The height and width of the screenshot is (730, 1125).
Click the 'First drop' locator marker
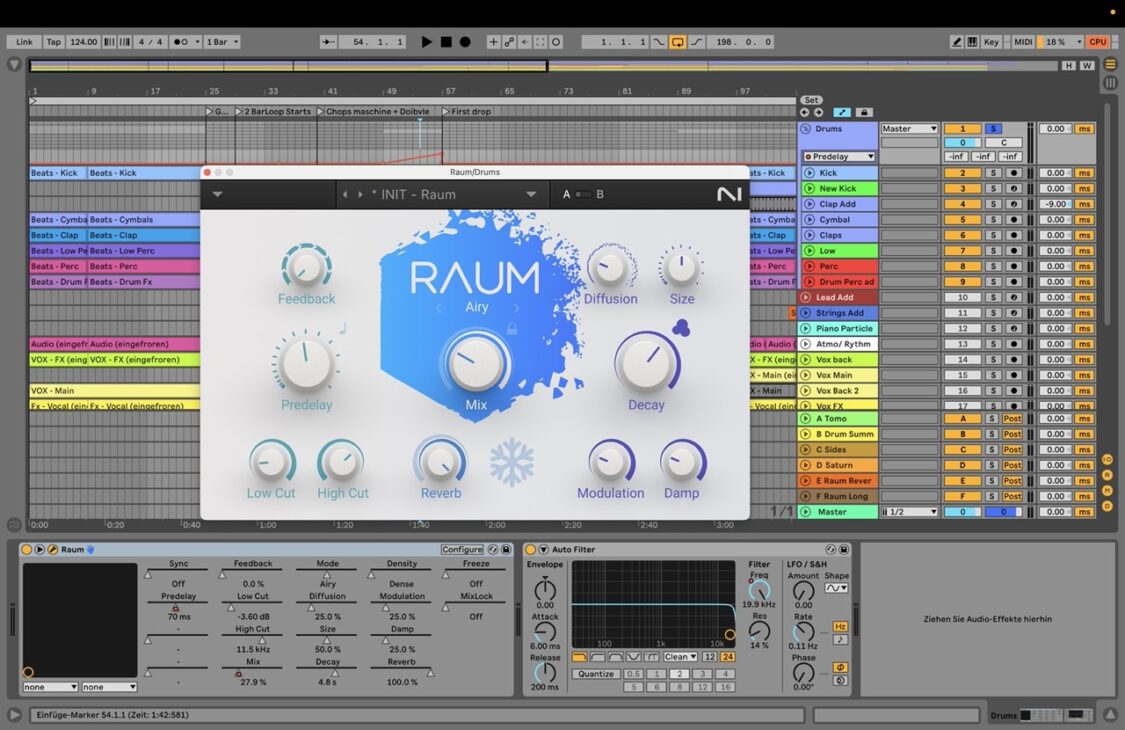[466, 111]
